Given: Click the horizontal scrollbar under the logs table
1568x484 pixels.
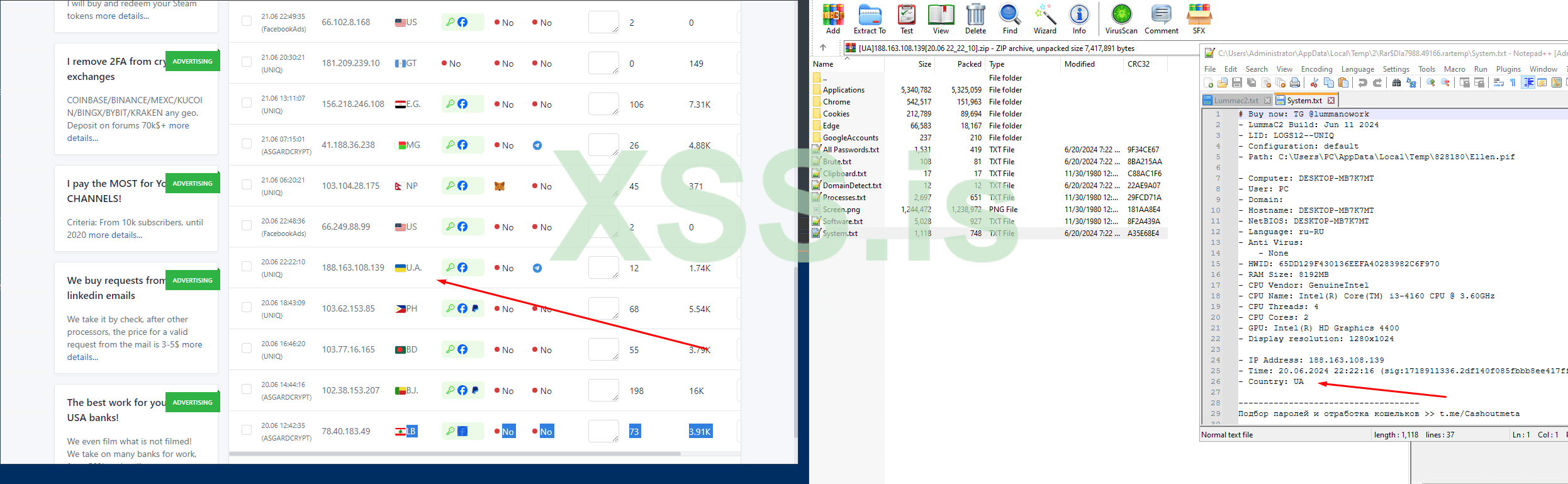Looking at the screenshot, I should point(454,453).
